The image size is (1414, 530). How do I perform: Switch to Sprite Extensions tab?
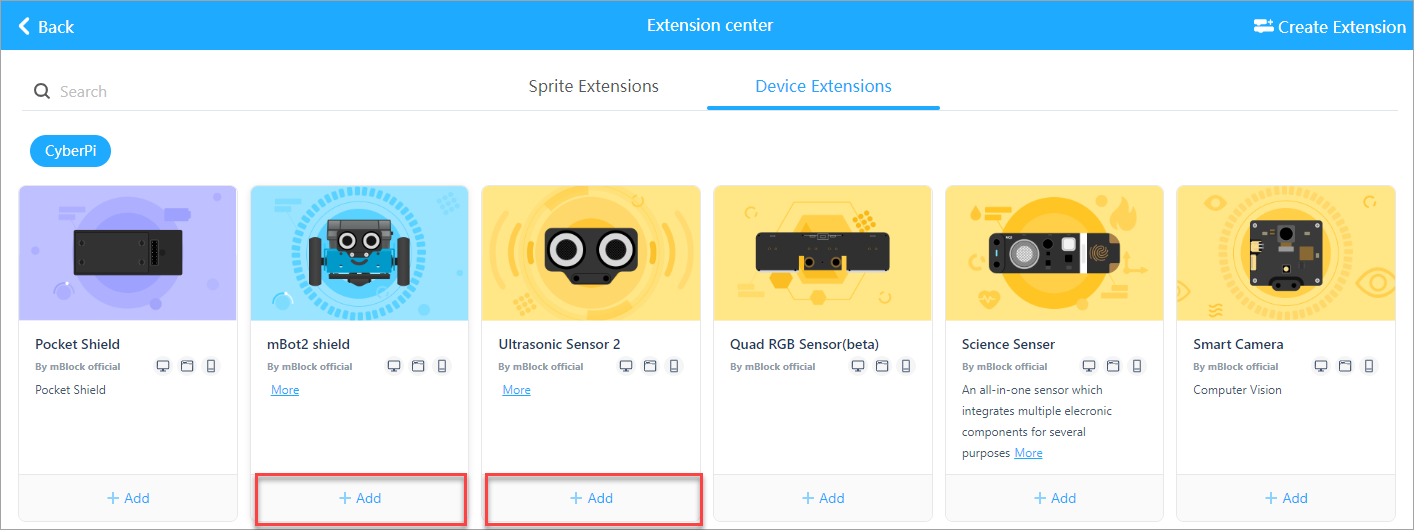pos(593,86)
